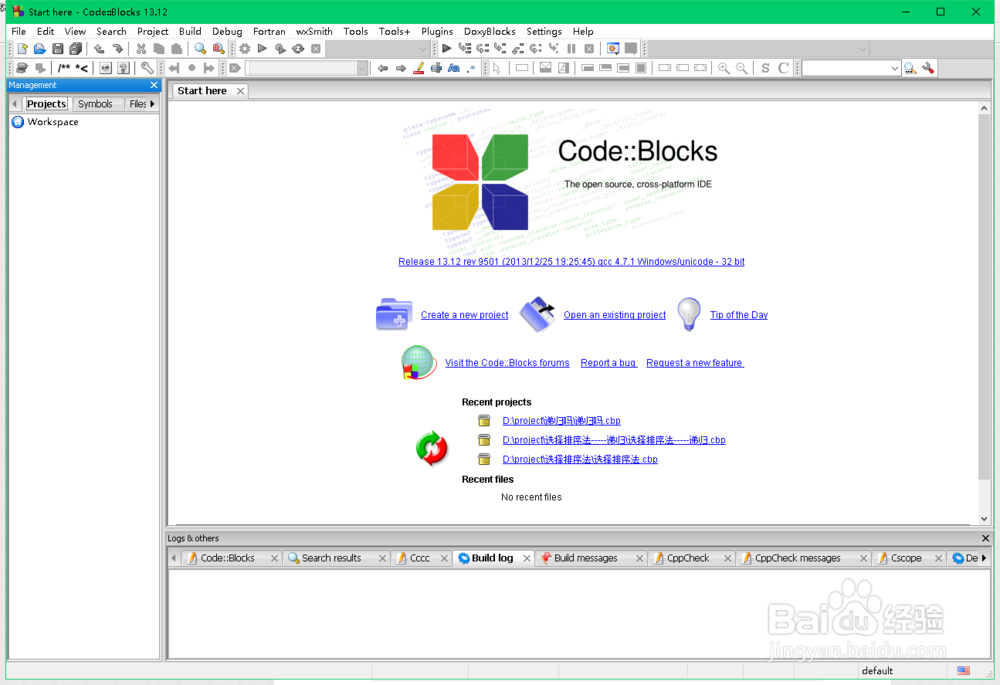The width and height of the screenshot is (1000, 685).
Task: Click the Open file folder icon
Action: (40, 48)
